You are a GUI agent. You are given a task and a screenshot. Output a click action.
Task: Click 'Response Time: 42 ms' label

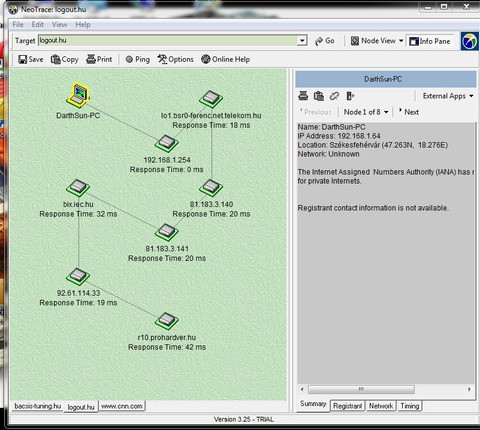coord(167,347)
